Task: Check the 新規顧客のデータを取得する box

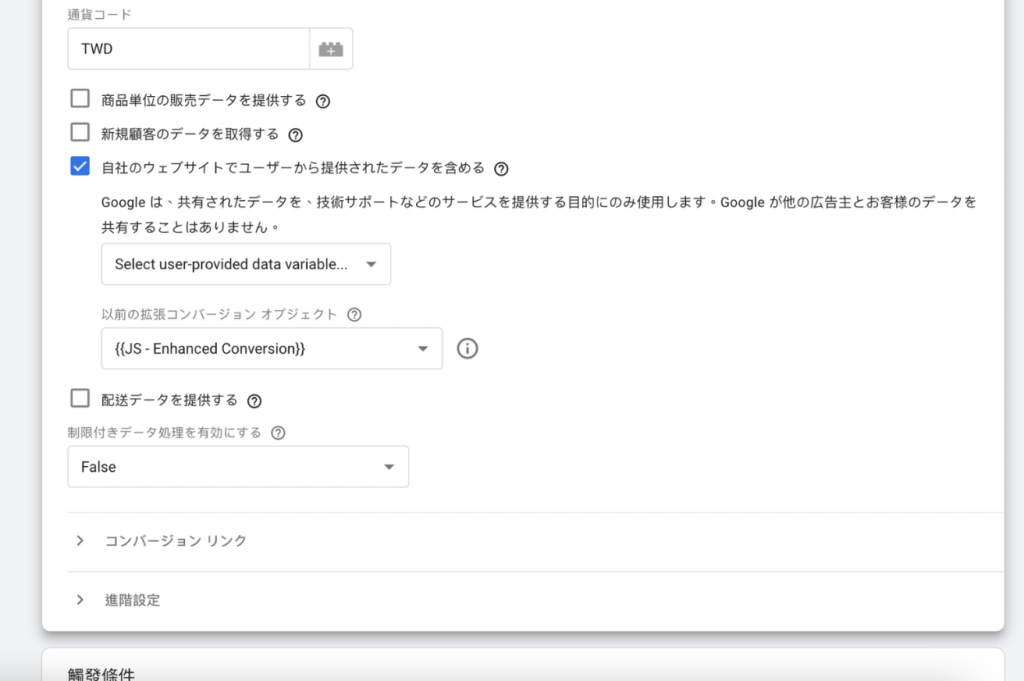Action: click(x=80, y=132)
